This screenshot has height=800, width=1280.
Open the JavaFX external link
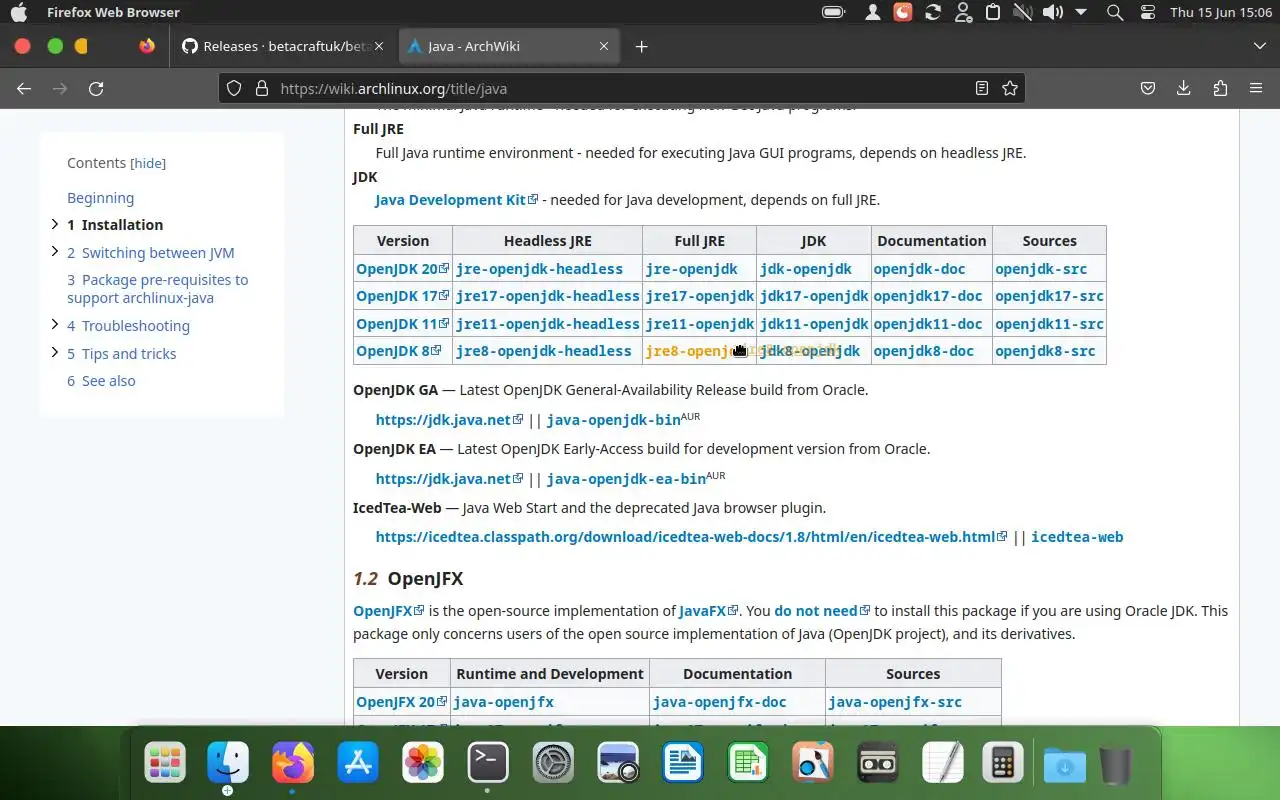click(709, 611)
